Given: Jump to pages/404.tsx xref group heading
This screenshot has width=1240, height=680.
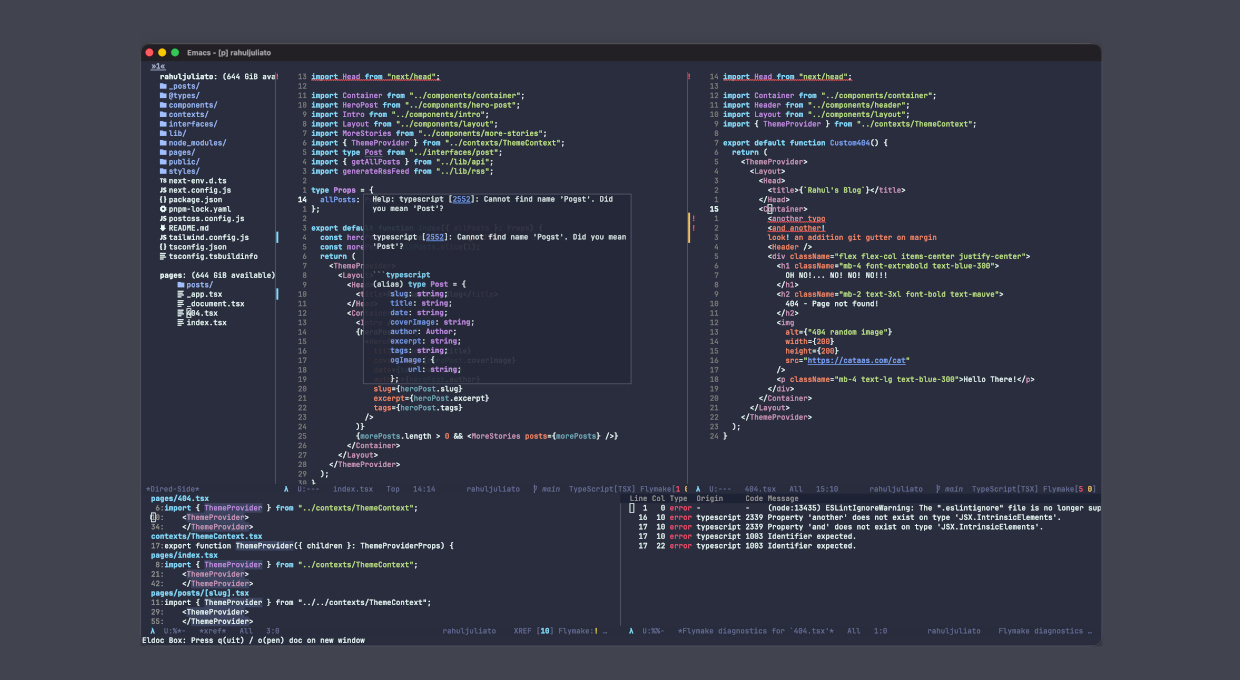Looking at the screenshot, I should coord(180,498).
